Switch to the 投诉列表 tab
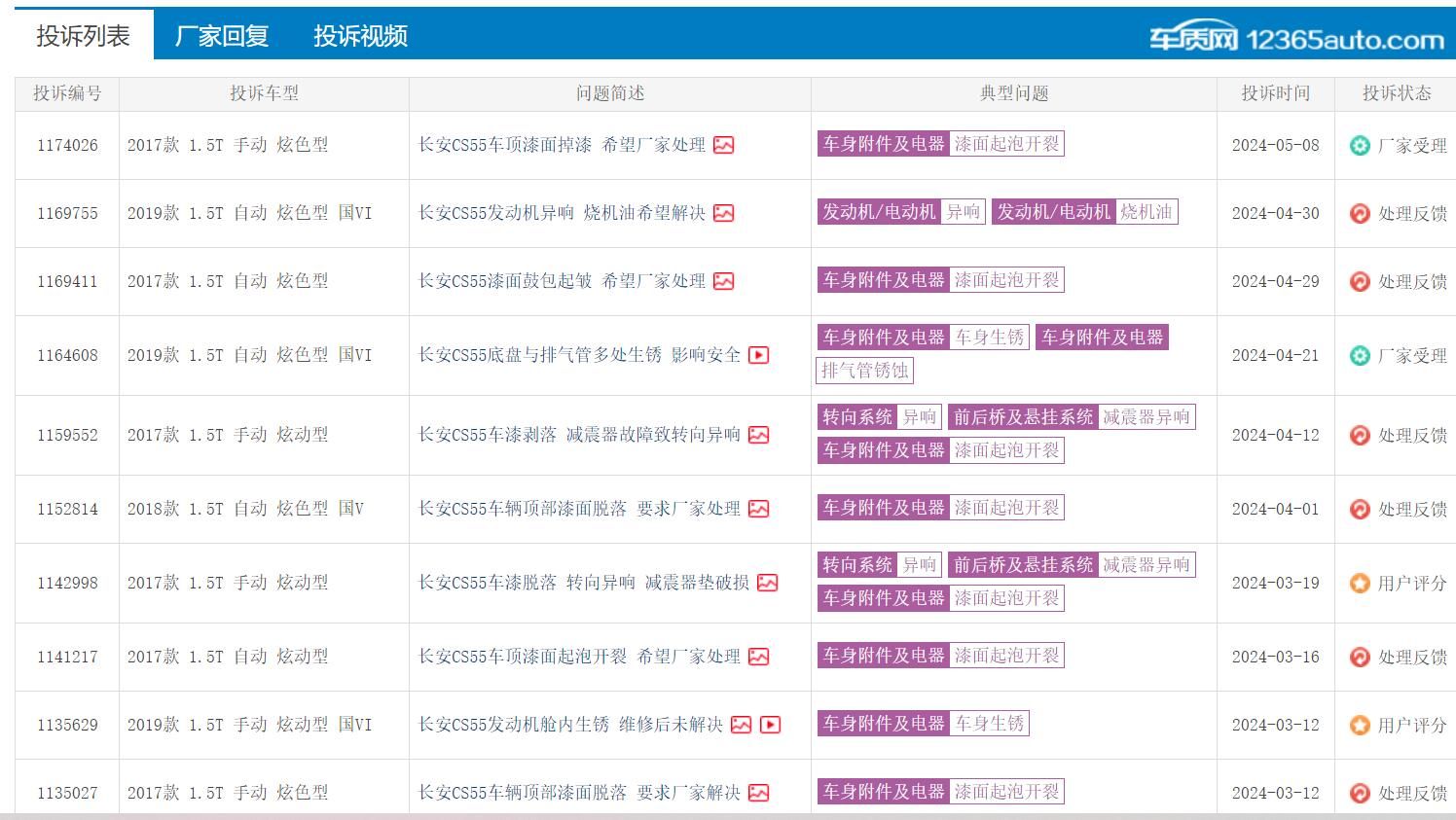 click(84, 36)
